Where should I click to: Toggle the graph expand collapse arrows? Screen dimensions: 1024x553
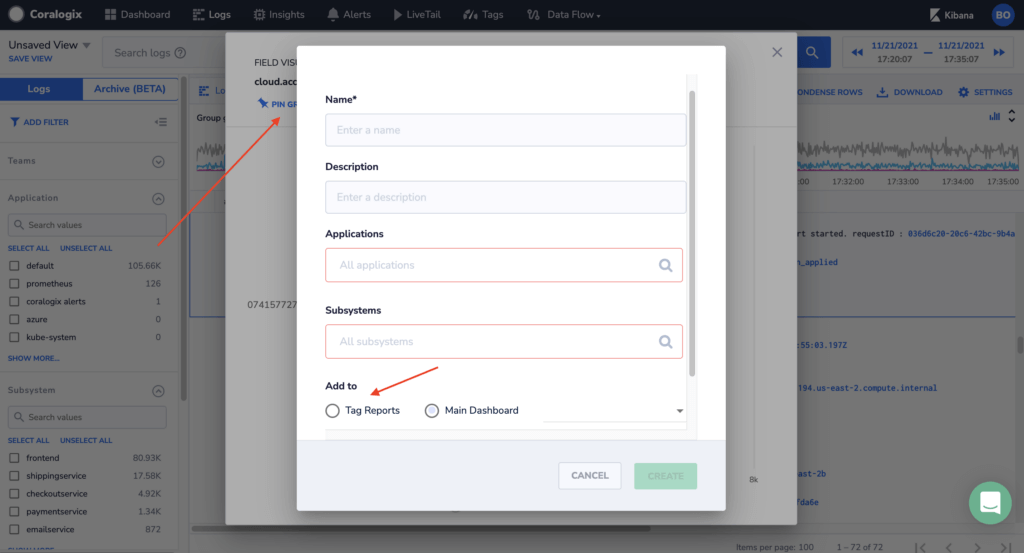tap(1012, 116)
